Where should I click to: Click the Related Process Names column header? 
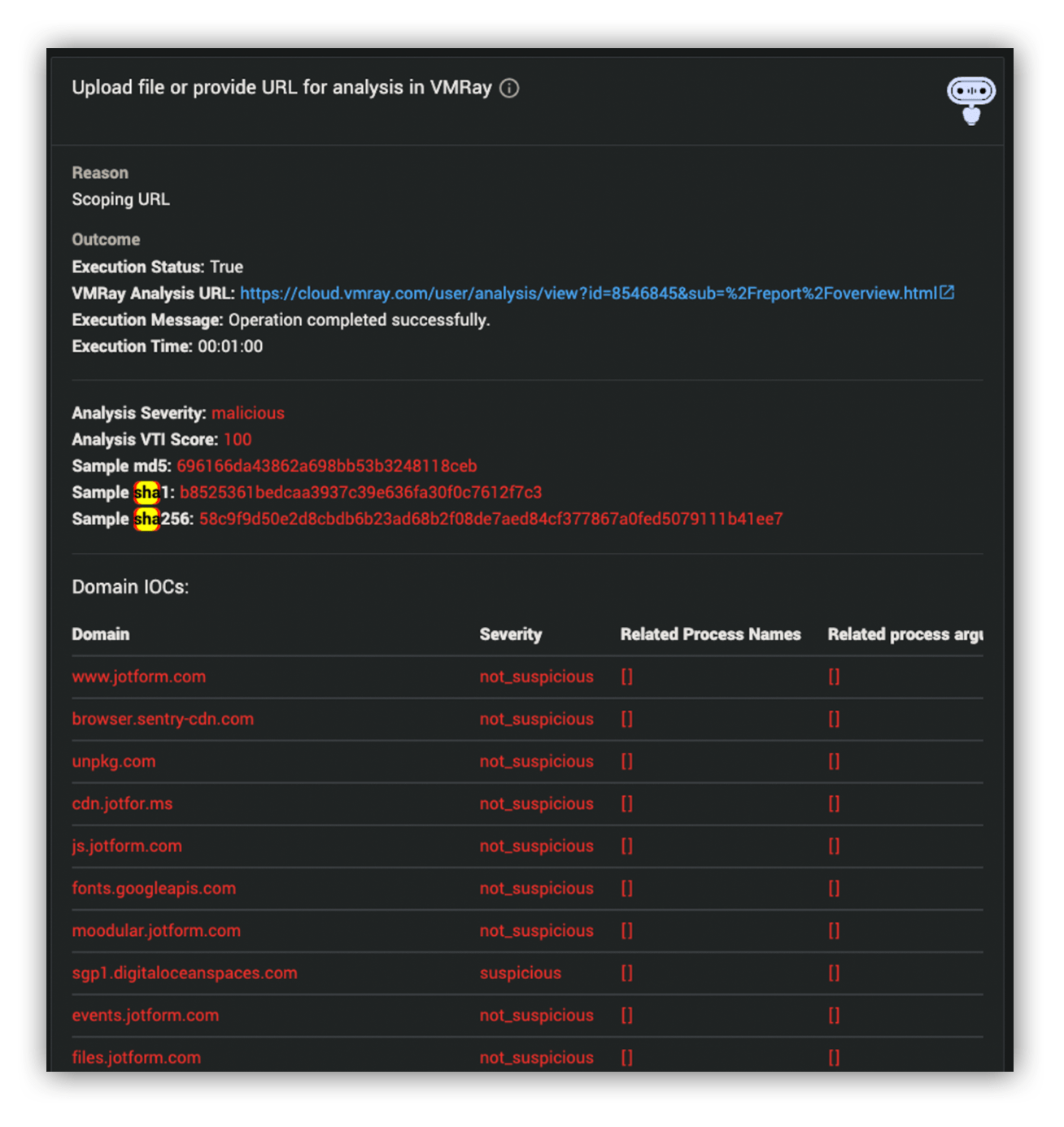point(710,634)
